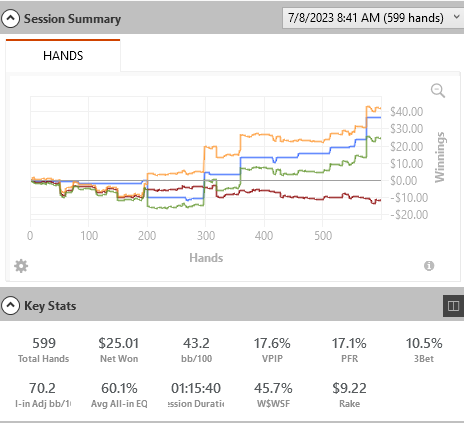Screen dimensions: 464x423
Task: Open graph settings gear icon
Action: 21,266
